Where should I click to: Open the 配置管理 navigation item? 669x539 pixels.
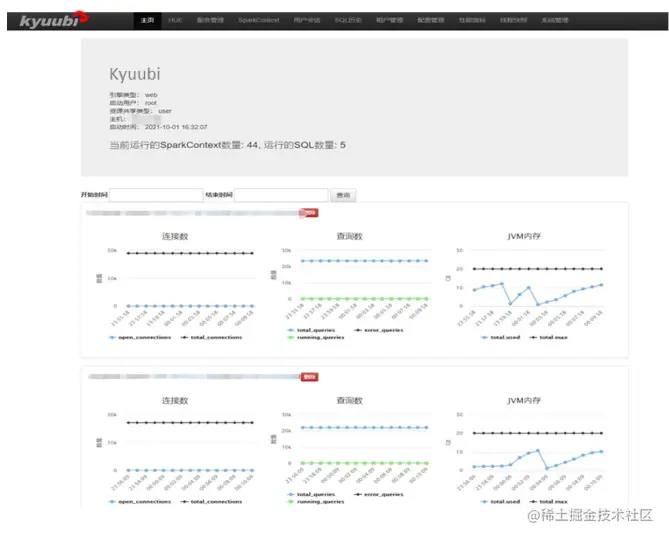(x=430, y=20)
